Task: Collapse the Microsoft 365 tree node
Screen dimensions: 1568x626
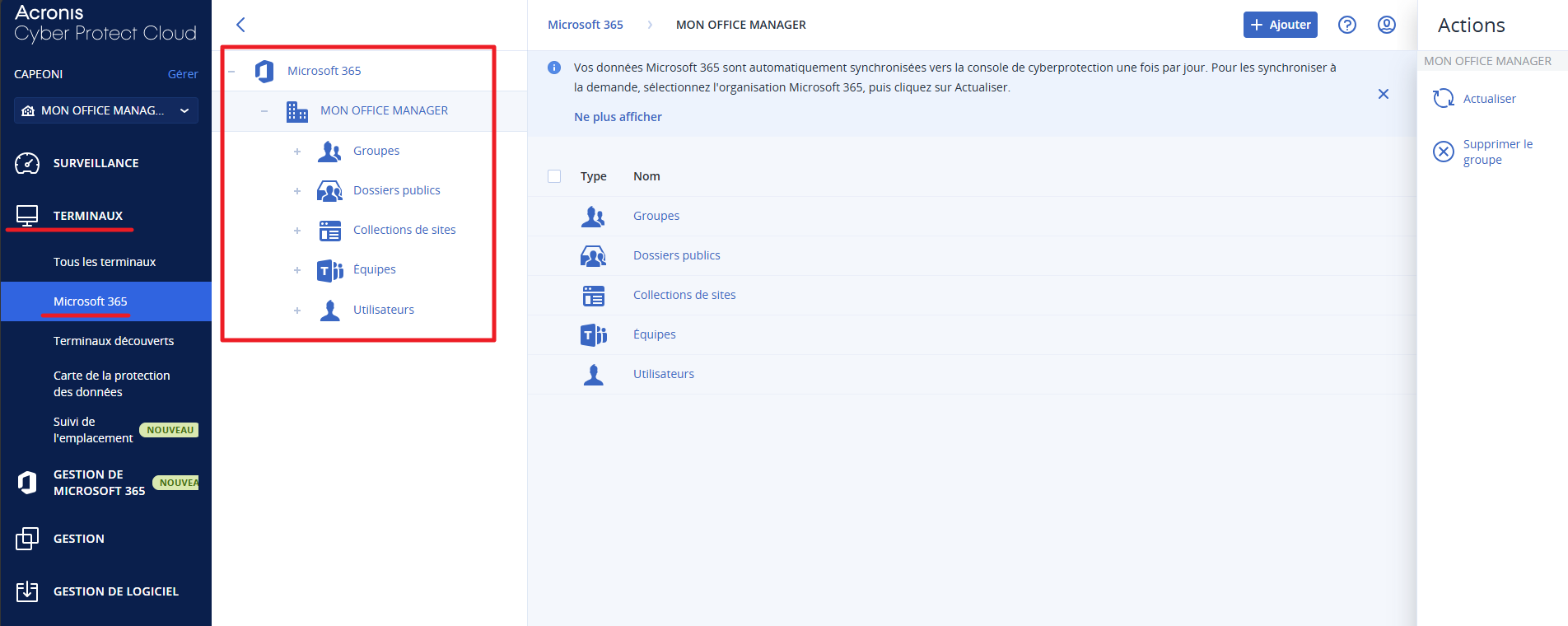Action: (231, 71)
